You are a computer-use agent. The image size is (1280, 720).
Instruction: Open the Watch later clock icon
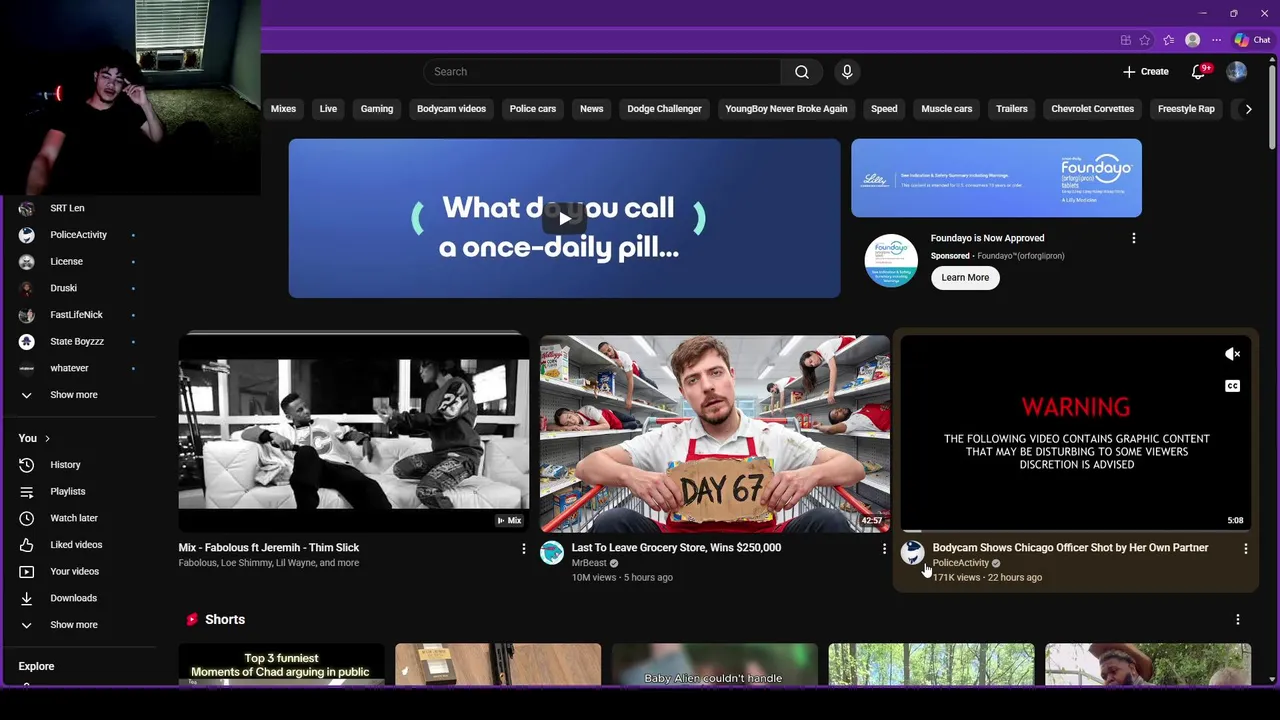point(27,518)
